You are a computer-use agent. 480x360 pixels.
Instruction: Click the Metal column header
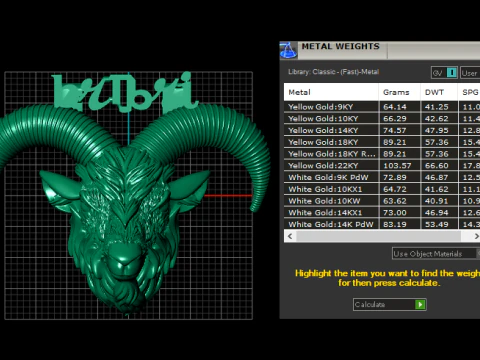pyautogui.click(x=331, y=92)
